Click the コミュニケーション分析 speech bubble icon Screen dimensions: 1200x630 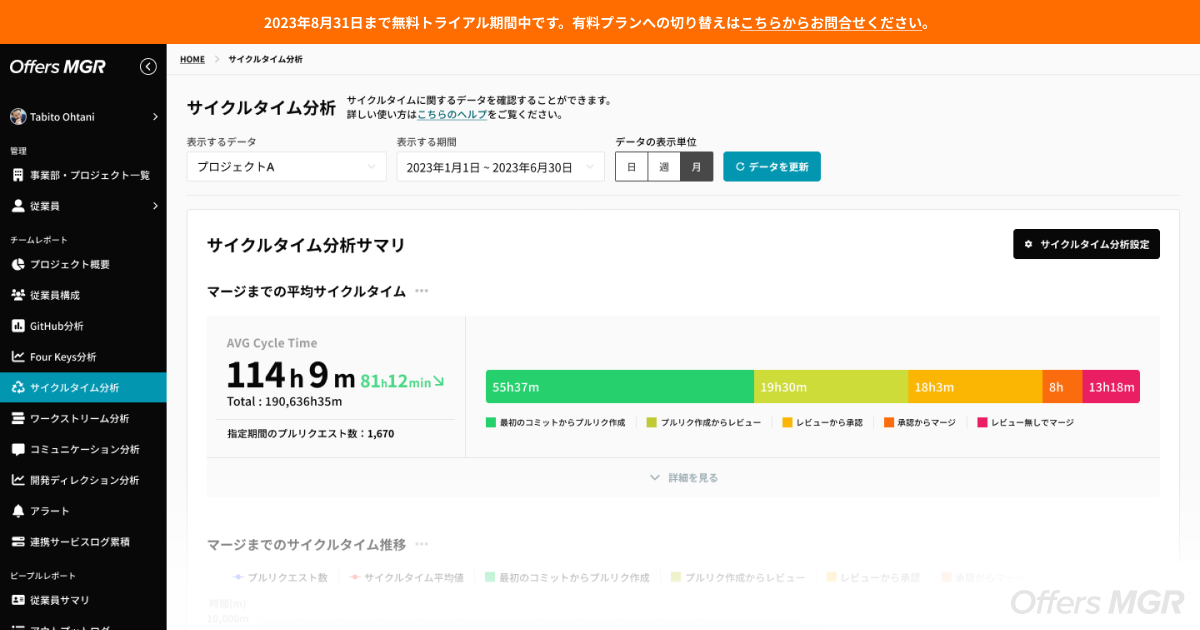point(18,450)
